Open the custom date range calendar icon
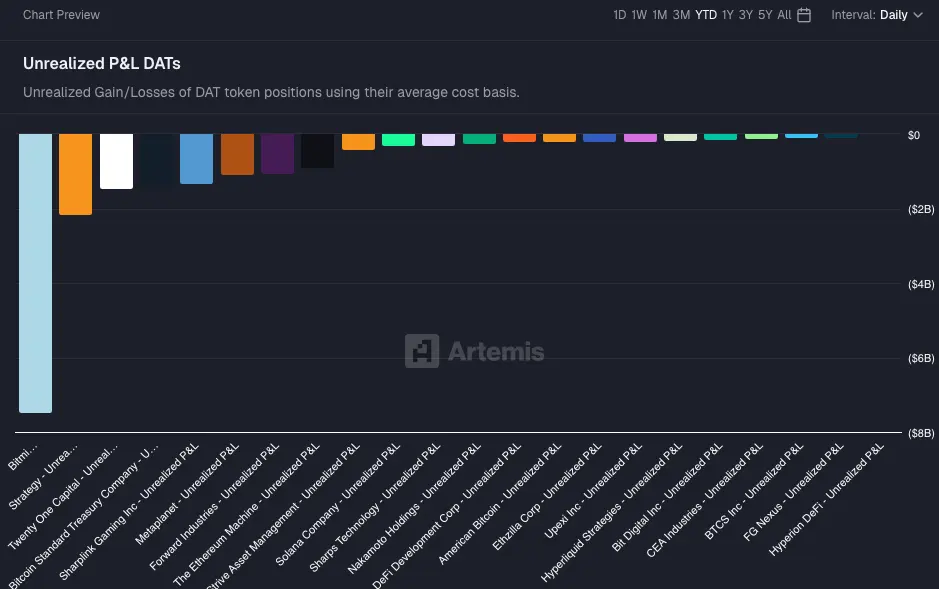The width and height of the screenshot is (939, 589). pos(803,15)
